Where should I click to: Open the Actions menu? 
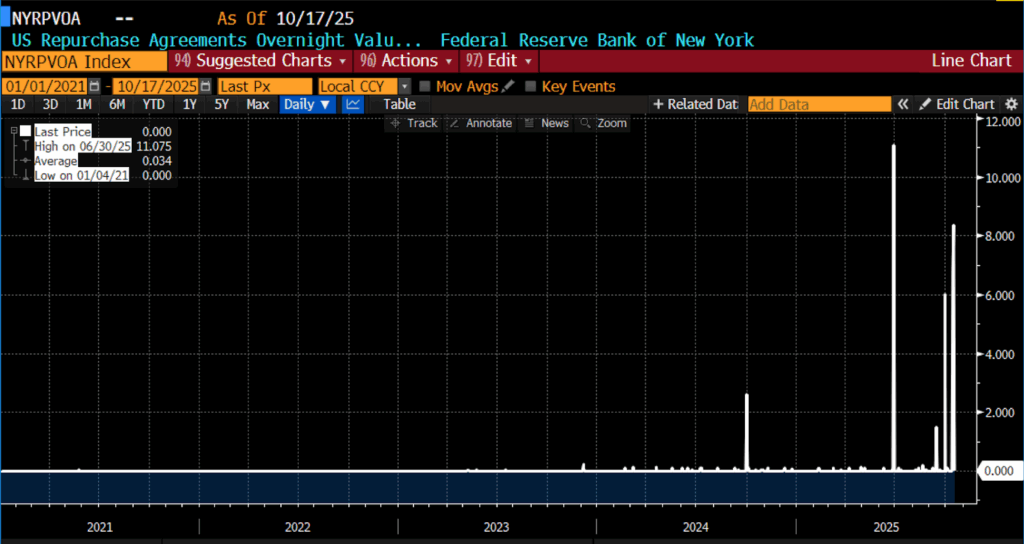click(405, 61)
